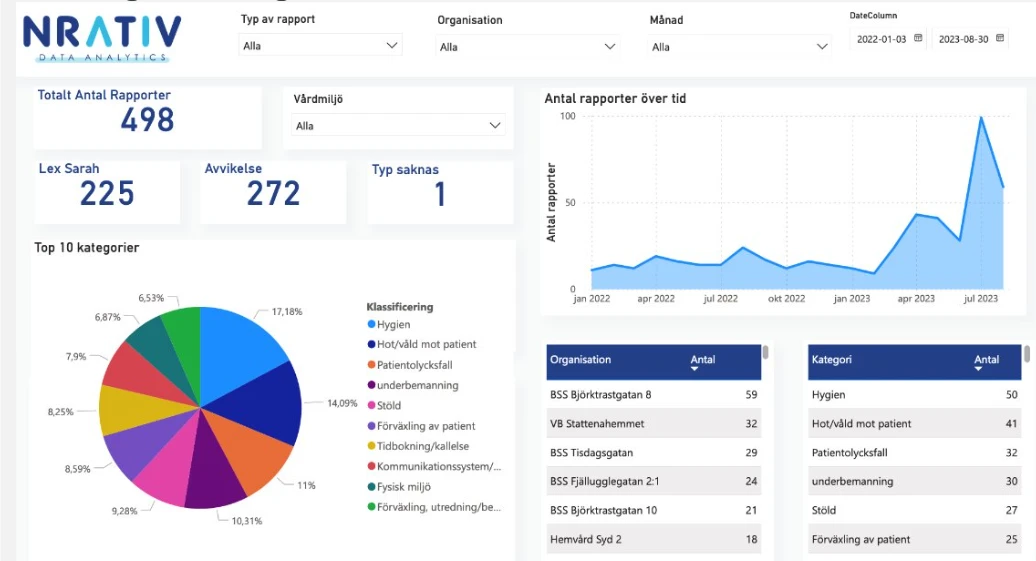Click sort arrow under Antal in Kategori table
The image size is (1036, 561).
point(978,369)
